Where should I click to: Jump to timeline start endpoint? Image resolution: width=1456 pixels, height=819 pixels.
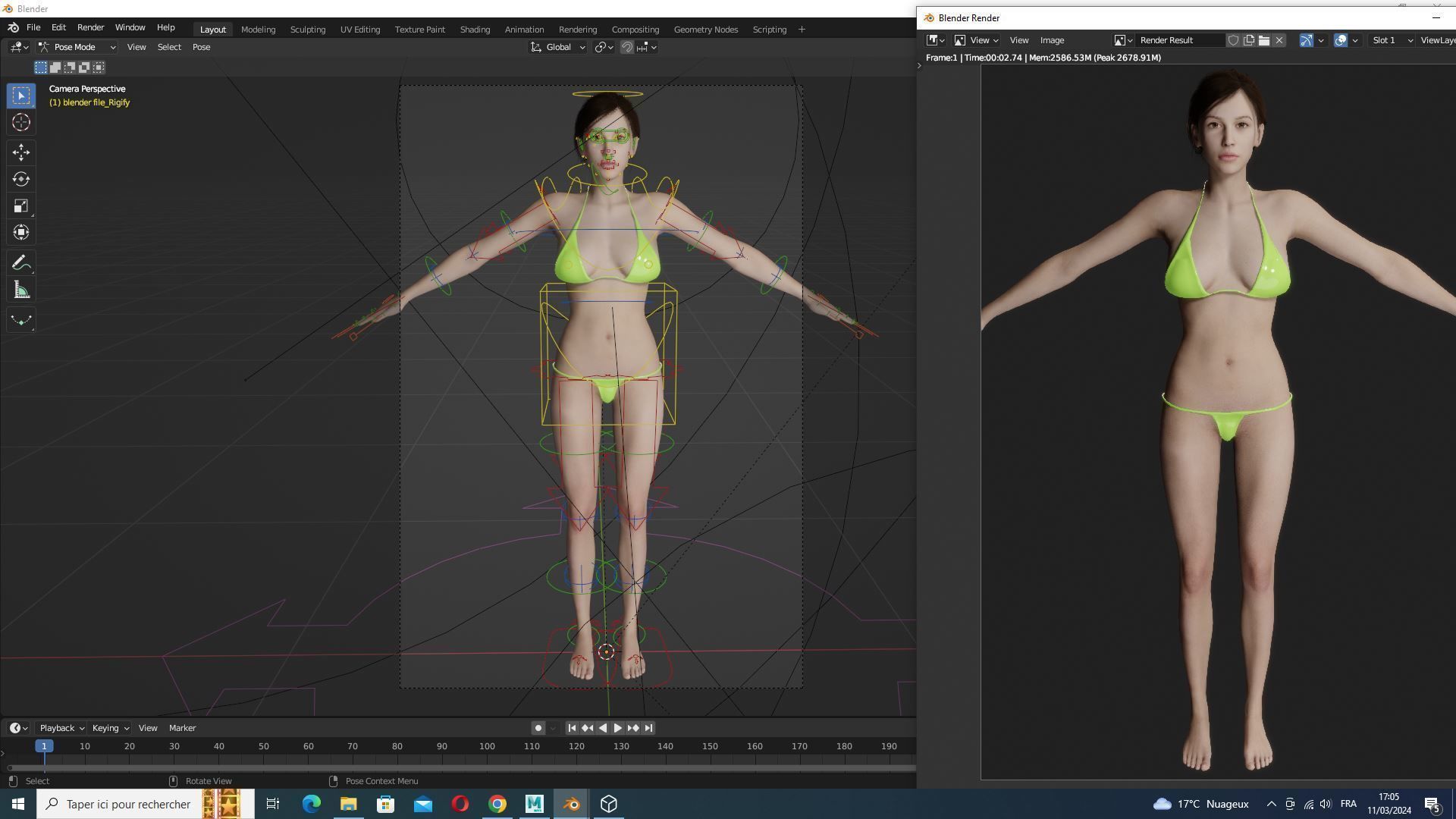pyautogui.click(x=572, y=728)
